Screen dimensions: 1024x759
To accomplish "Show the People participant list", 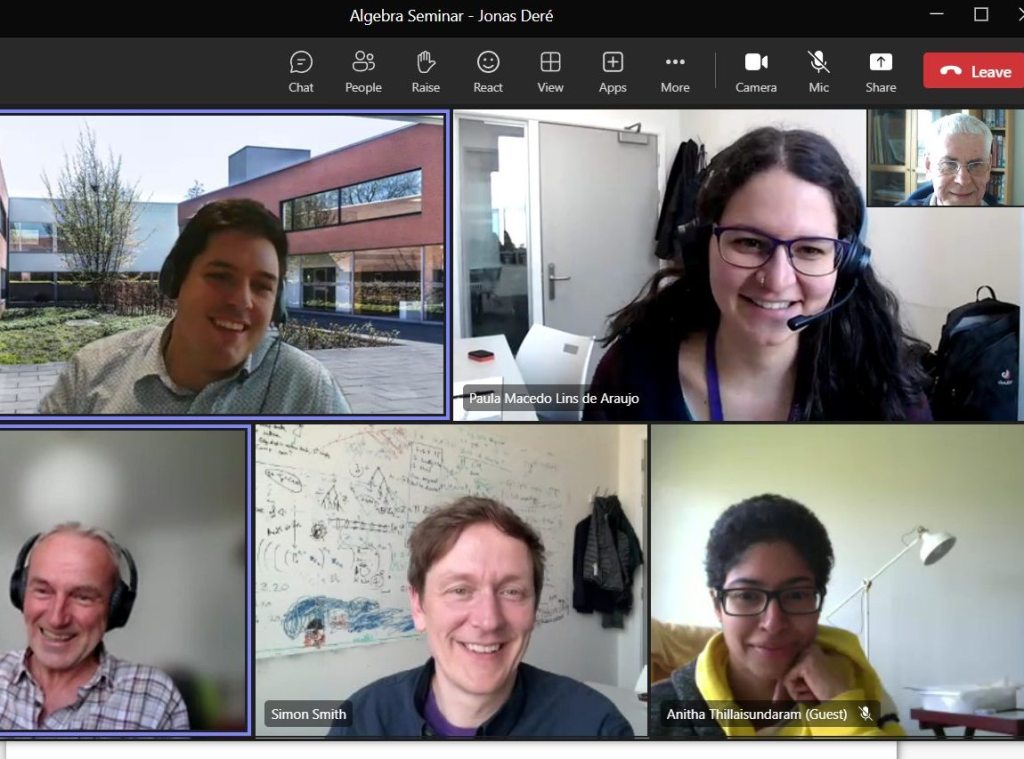I will pyautogui.click(x=363, y=72).
